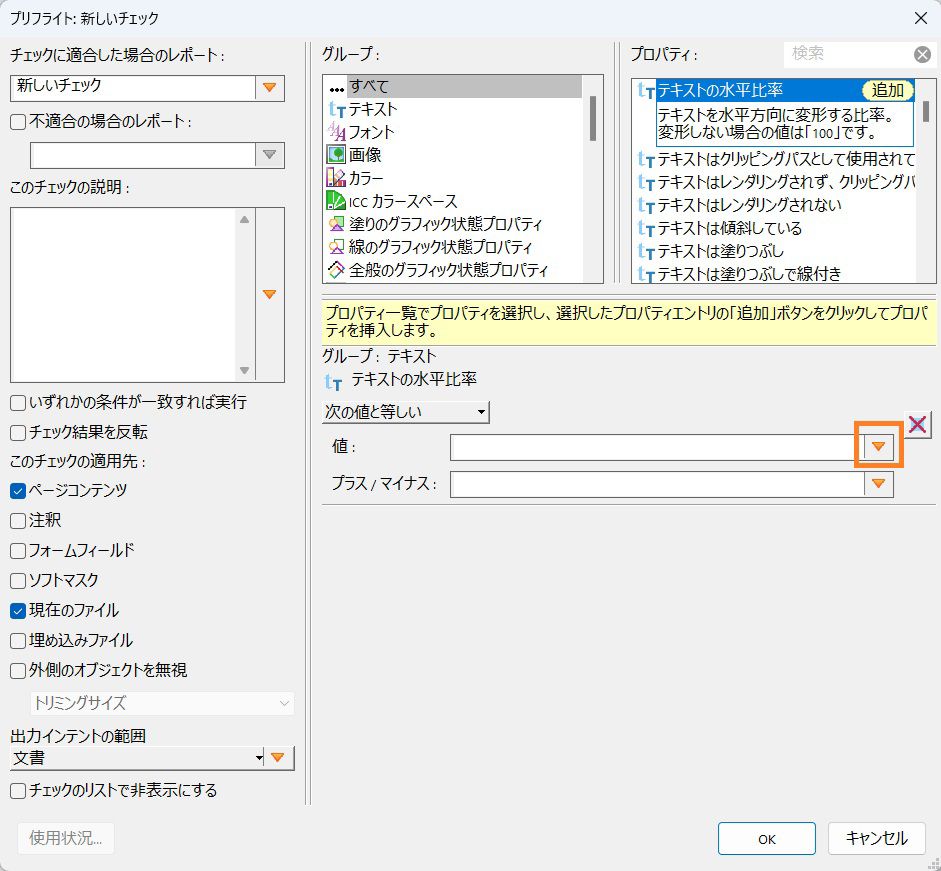Open the highlighted 値 dropdown
The height and width of the screenshot is (871, 941).
click(x=877, y=448)
